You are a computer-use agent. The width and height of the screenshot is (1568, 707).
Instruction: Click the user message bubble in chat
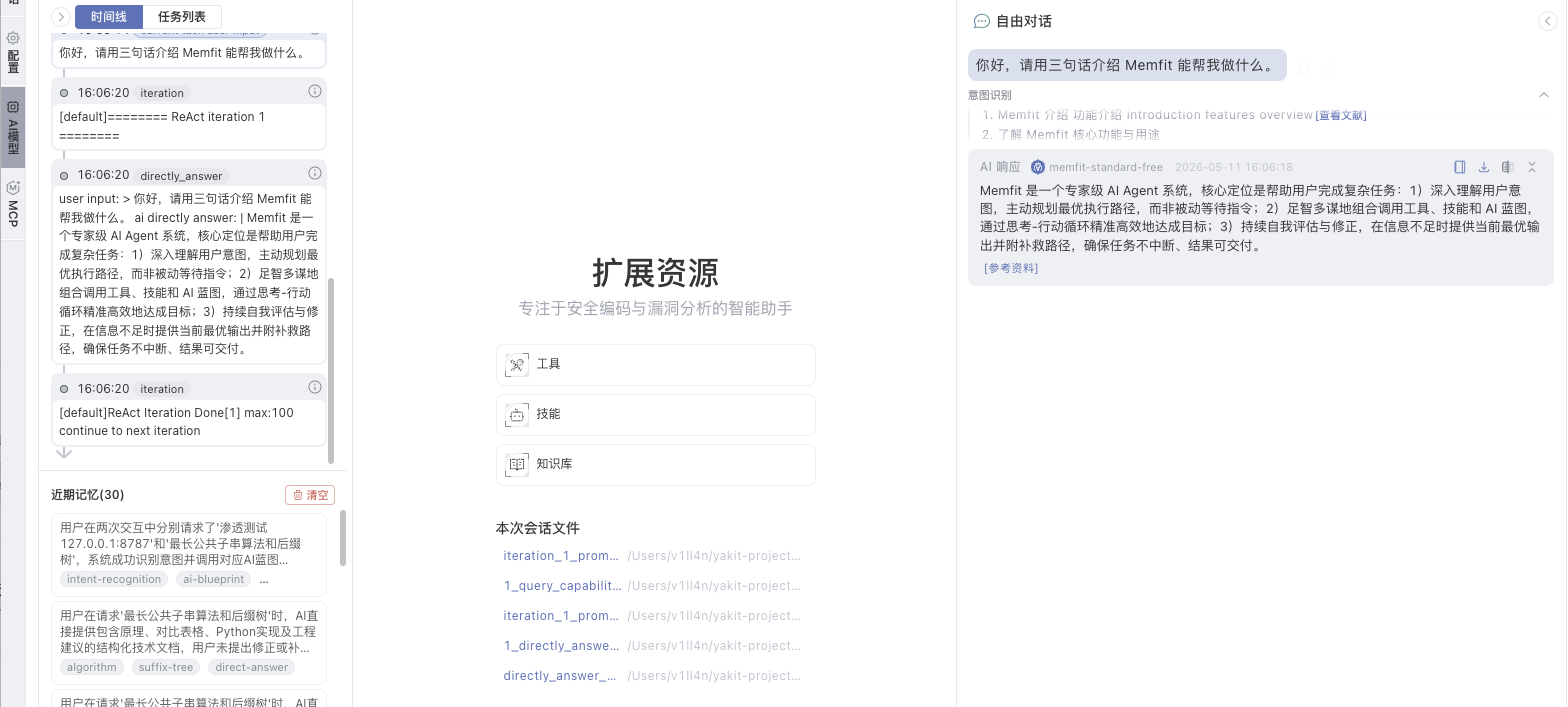click(x=1127, y=65)
